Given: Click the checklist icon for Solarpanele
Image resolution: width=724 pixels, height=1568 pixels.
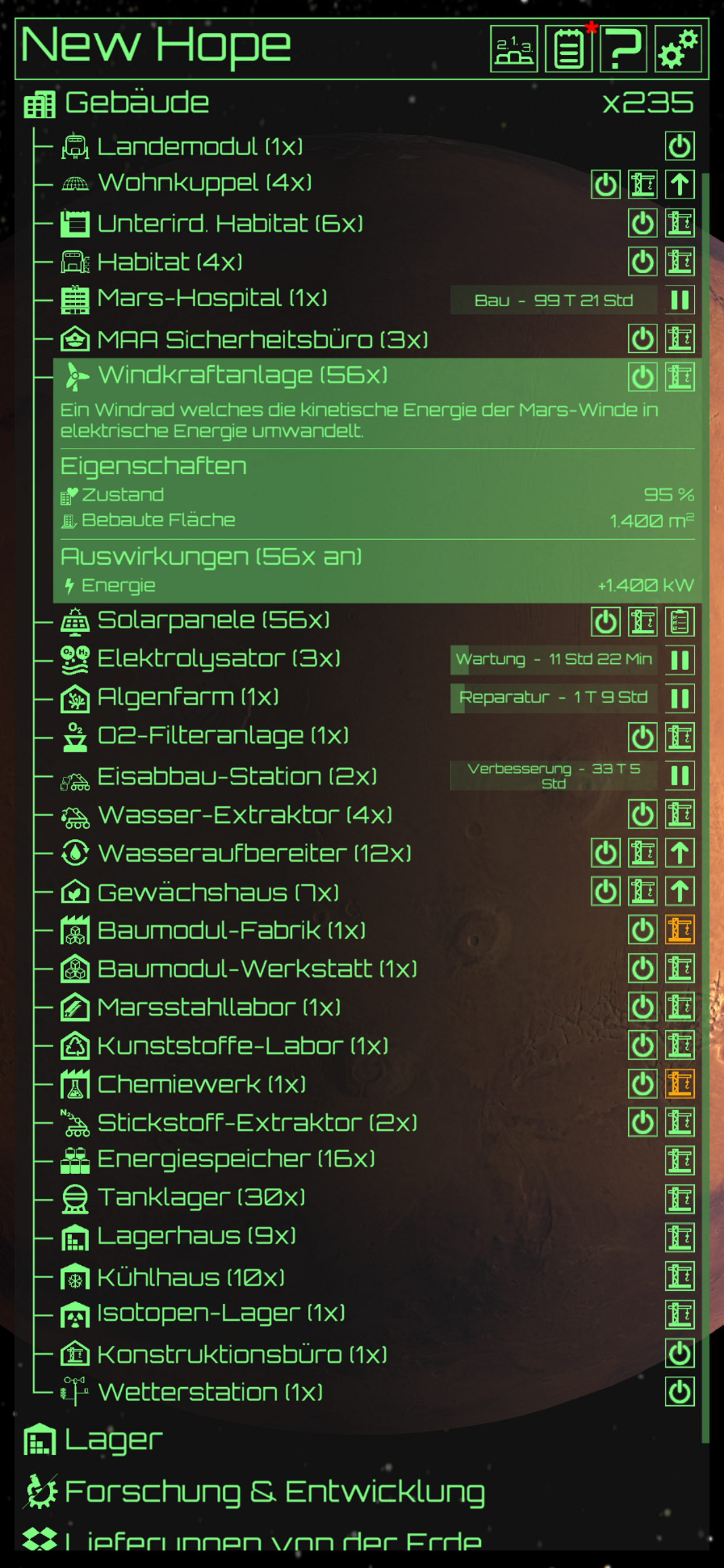Looking at the screenshot, I should point(680,622).
